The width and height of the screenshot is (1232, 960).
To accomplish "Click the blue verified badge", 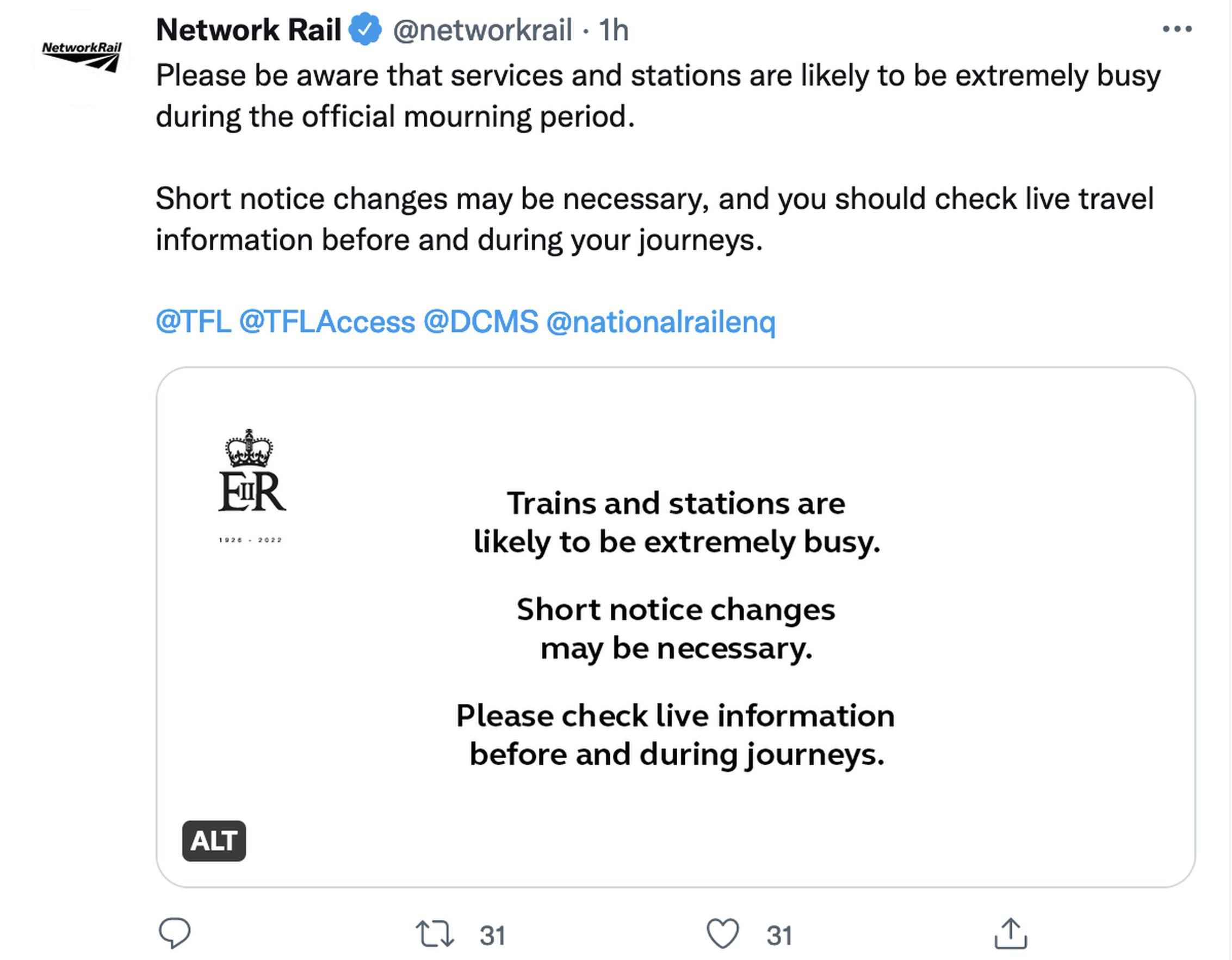I will (365, 29).
